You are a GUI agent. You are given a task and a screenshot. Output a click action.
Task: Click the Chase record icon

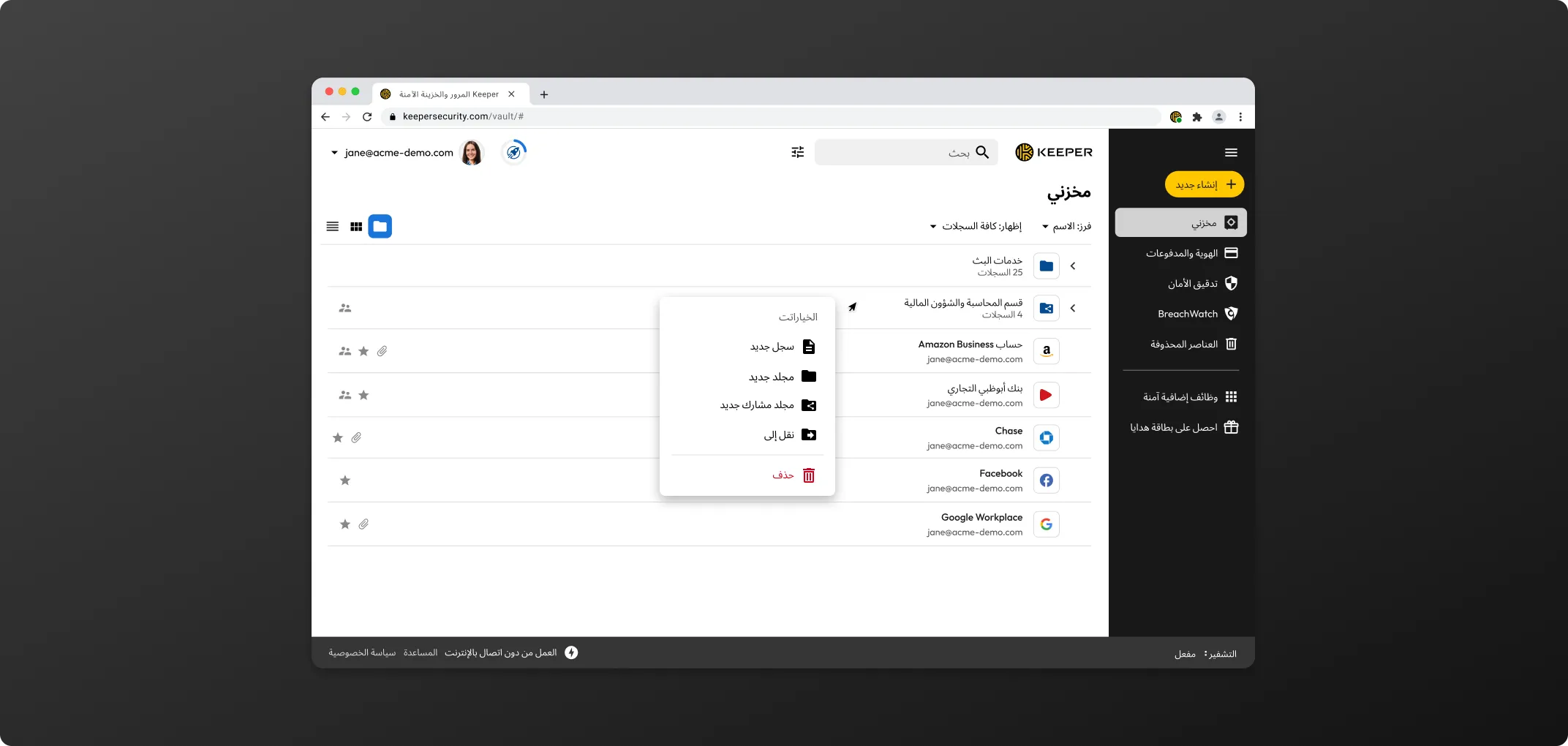click(x=1047, y=437)
